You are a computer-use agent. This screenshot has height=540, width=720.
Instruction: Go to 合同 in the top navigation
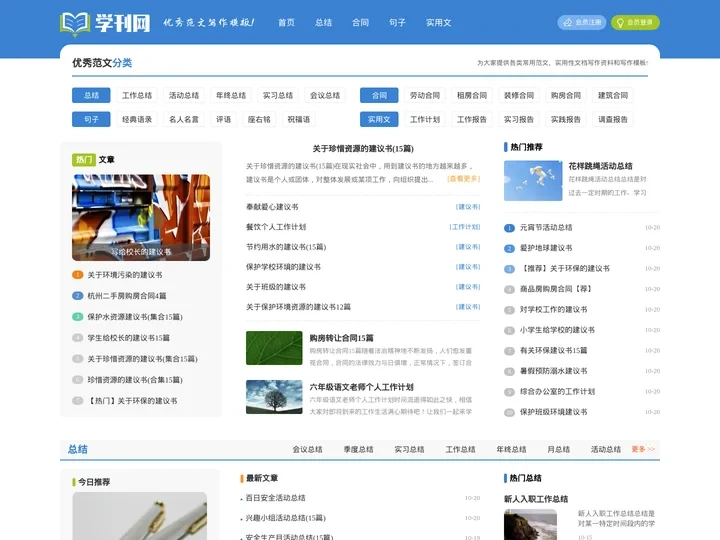click(360, 22)
